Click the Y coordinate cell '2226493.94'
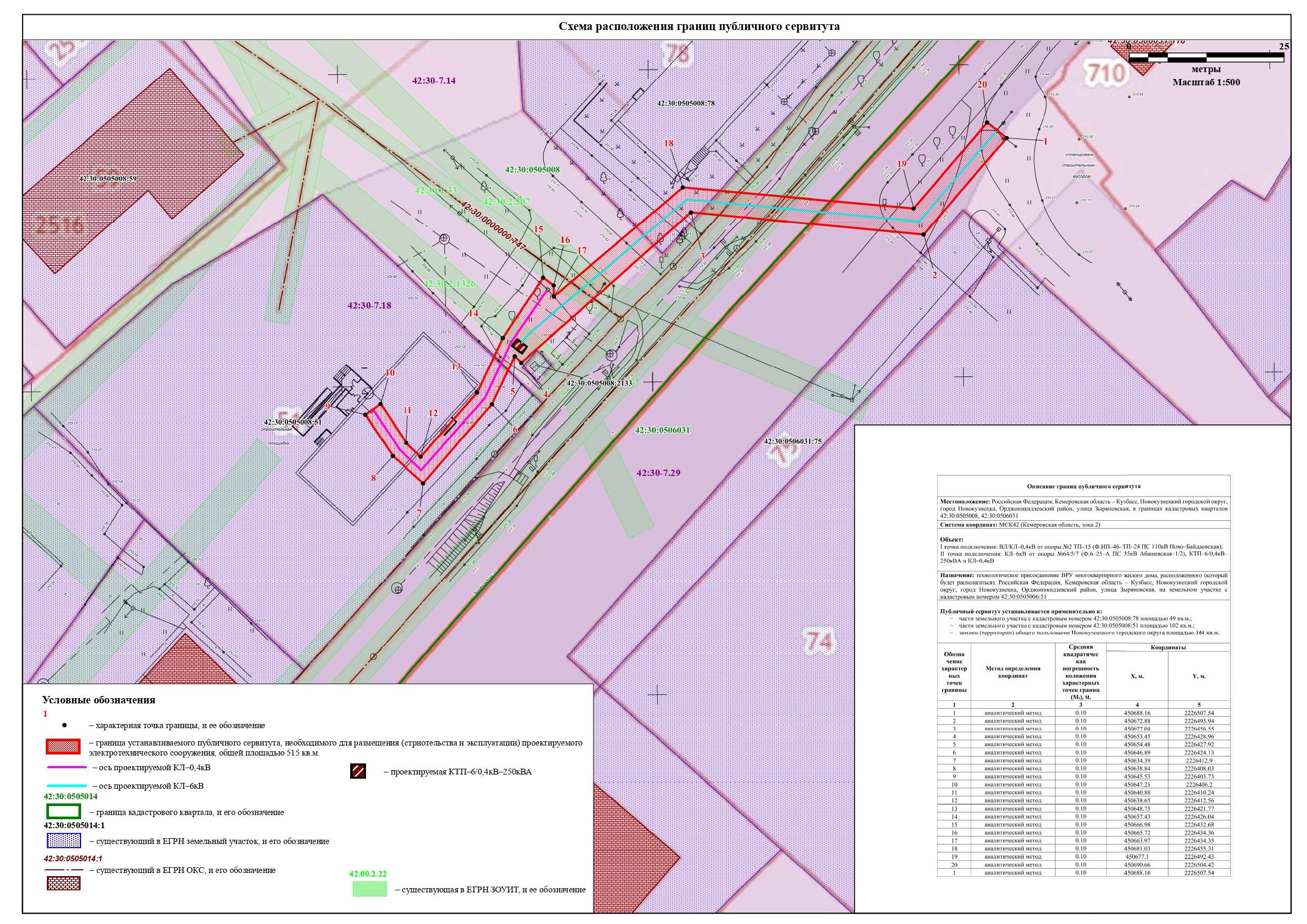 (1199, 721)
